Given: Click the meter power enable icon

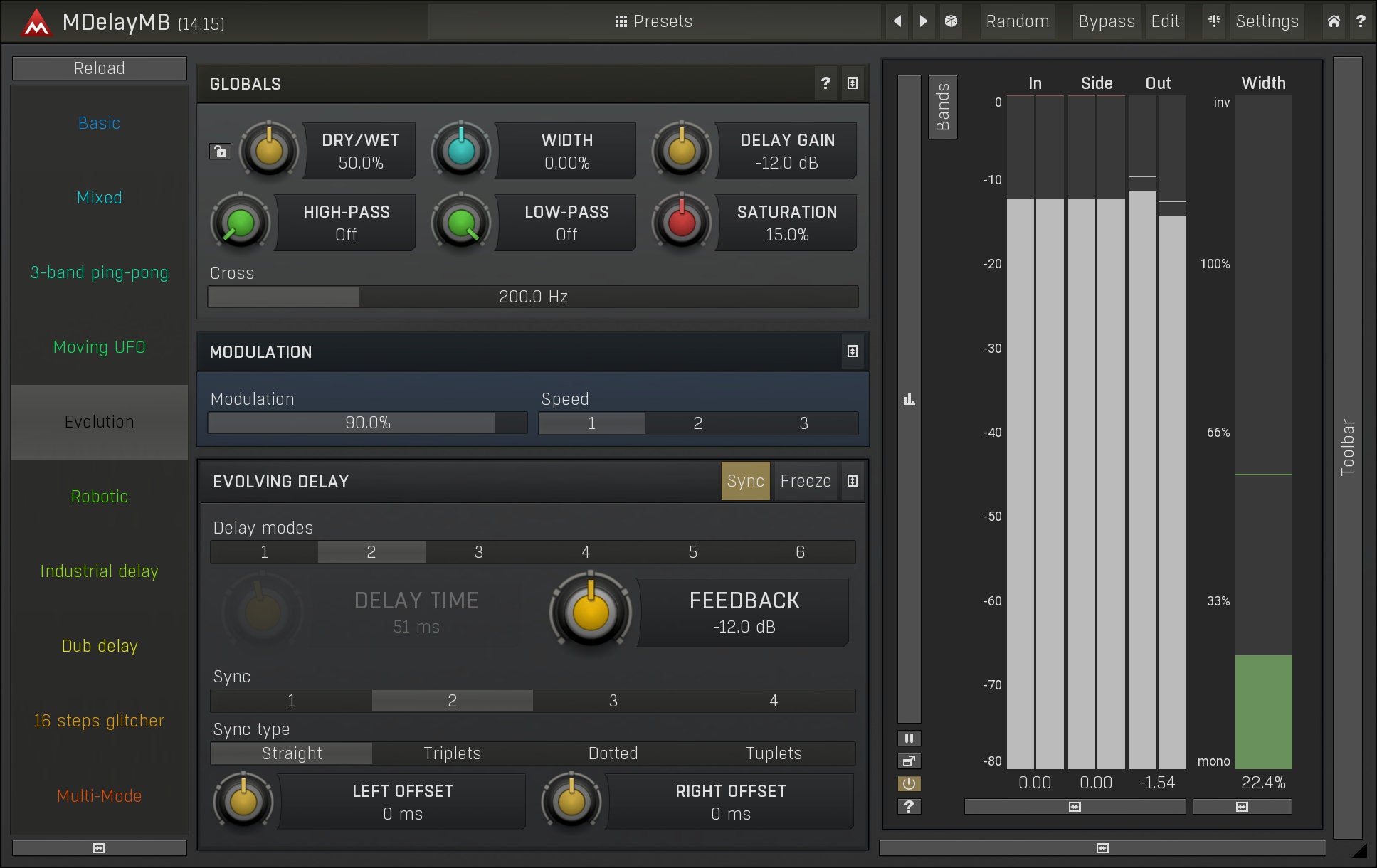Looking at the screenshot, I should click(x=909, y=783).
